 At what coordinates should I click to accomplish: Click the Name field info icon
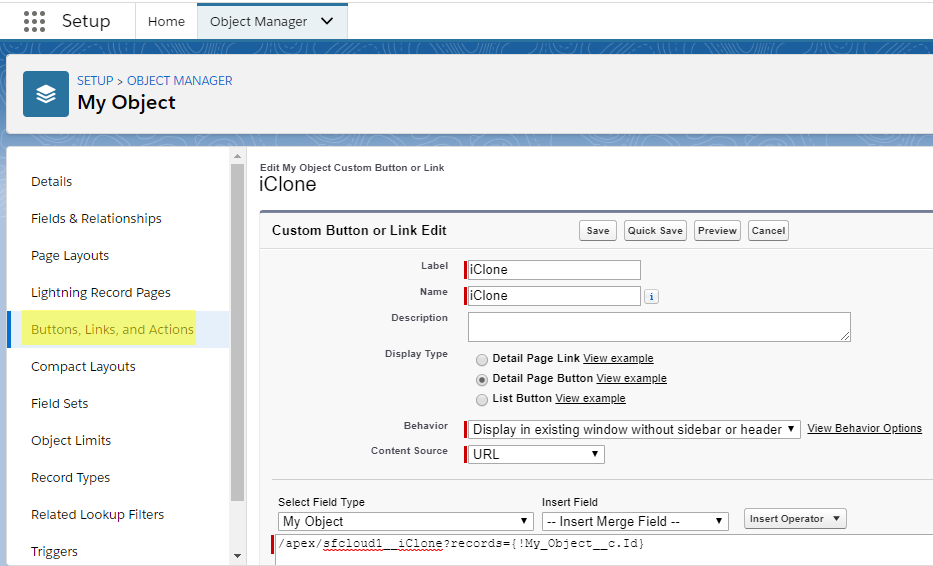pyautogui.click(x=652, y=296)
